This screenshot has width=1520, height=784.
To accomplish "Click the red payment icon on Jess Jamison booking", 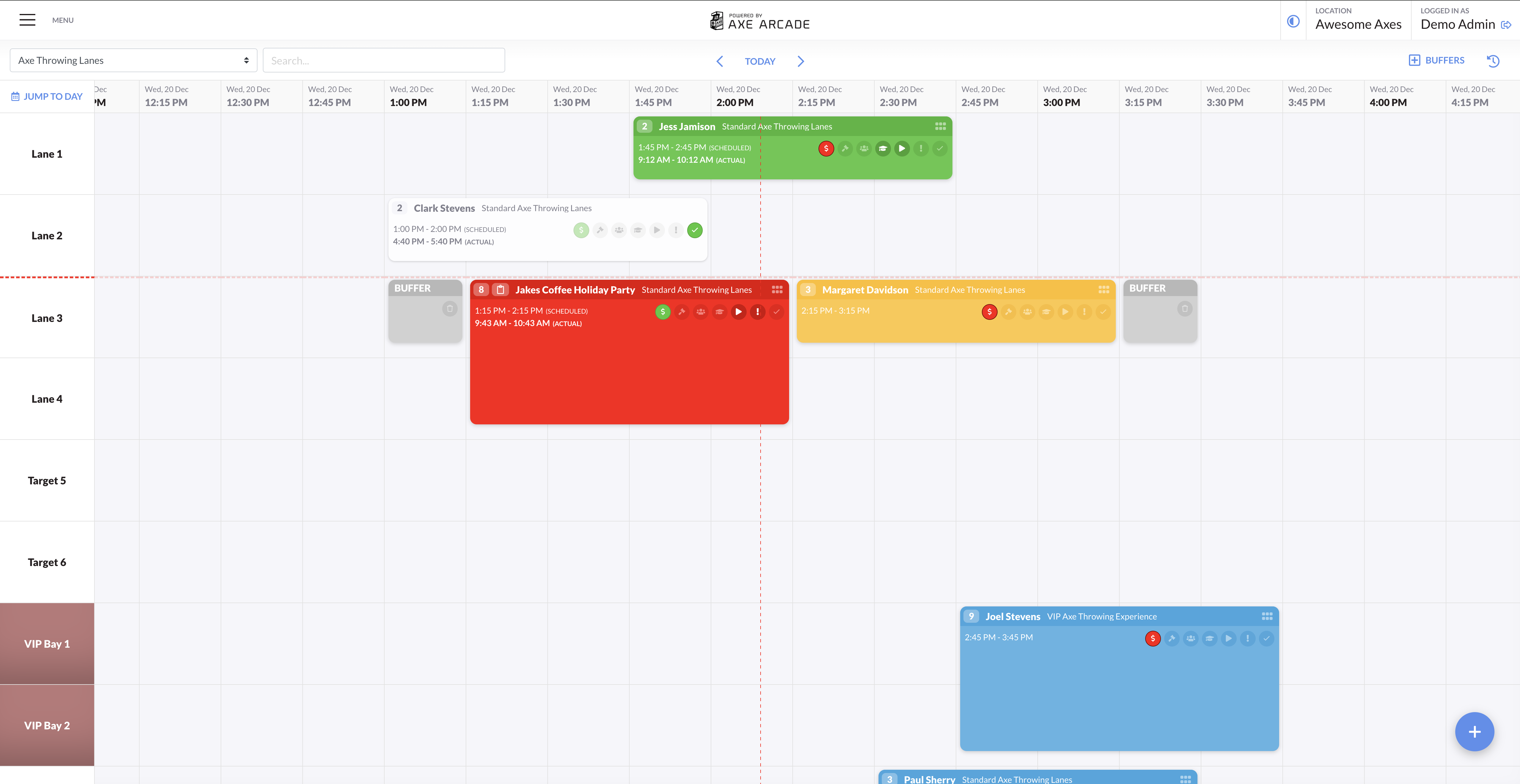I will coord(826,149).
